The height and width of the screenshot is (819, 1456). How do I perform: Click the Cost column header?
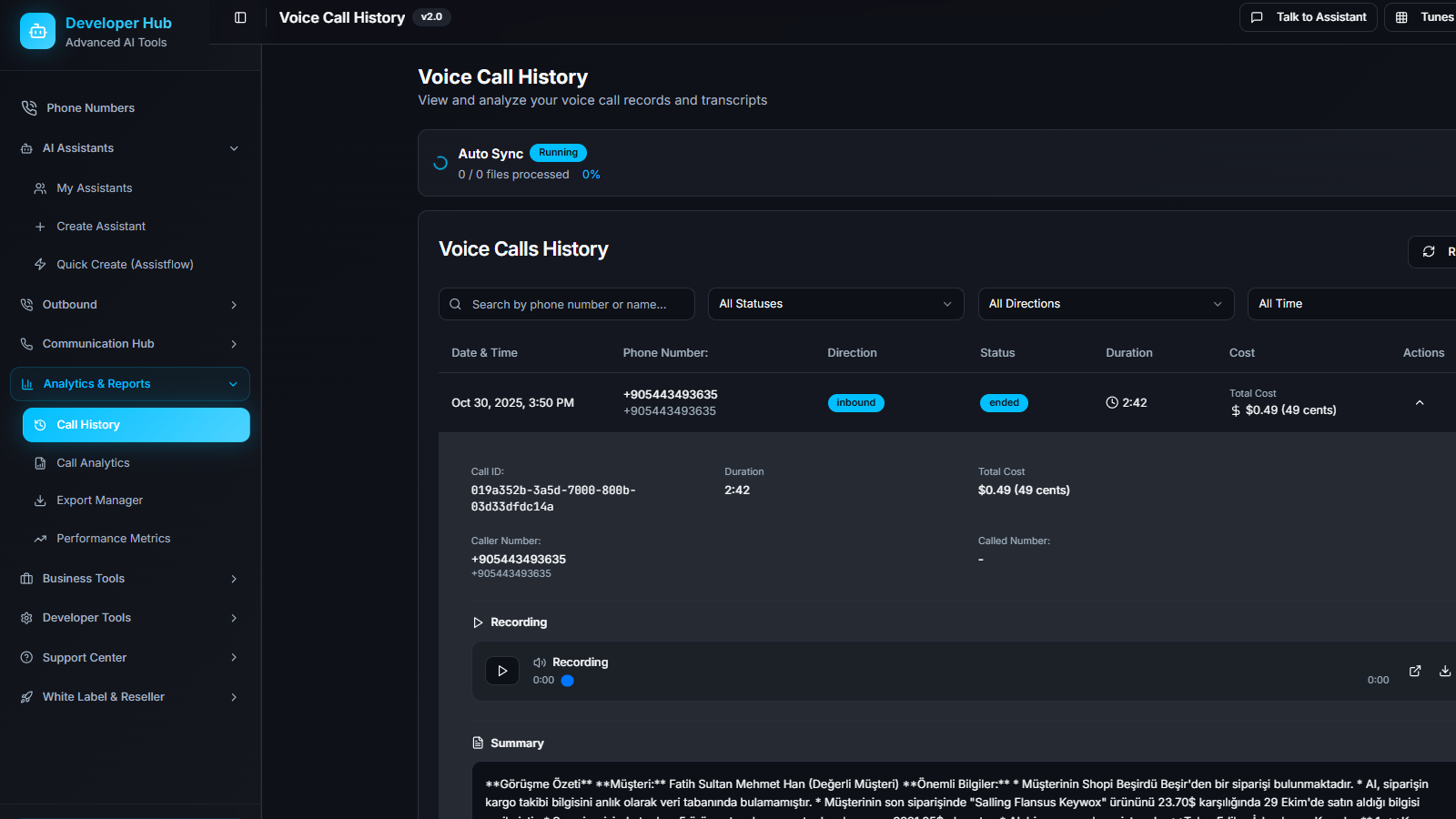point(1242,353)
